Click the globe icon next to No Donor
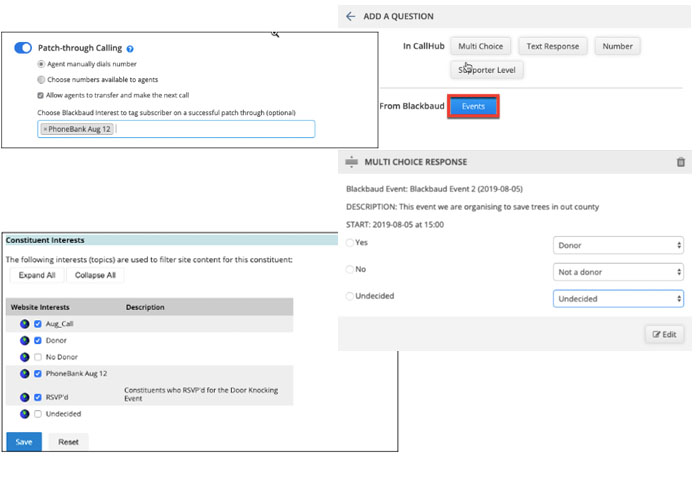The height and width of the screenshot is (500, 700). (25, 357)
